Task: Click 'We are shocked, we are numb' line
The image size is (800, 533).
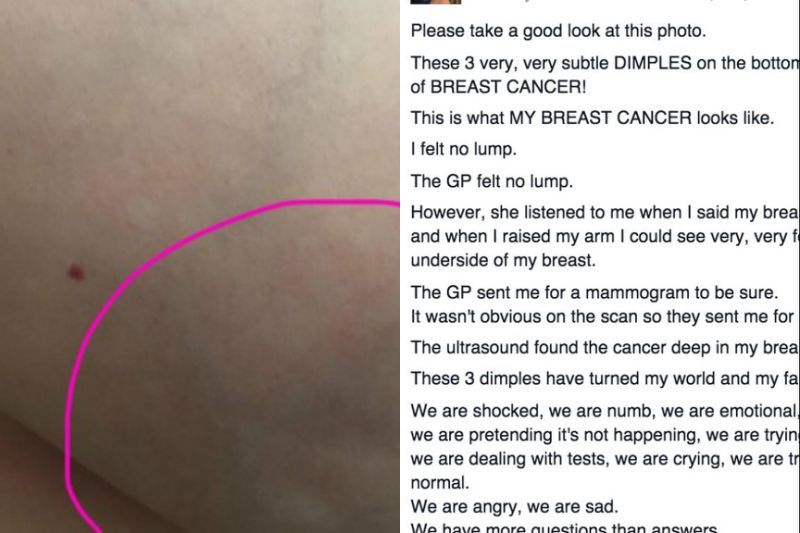Action: (x=605, y=411)
